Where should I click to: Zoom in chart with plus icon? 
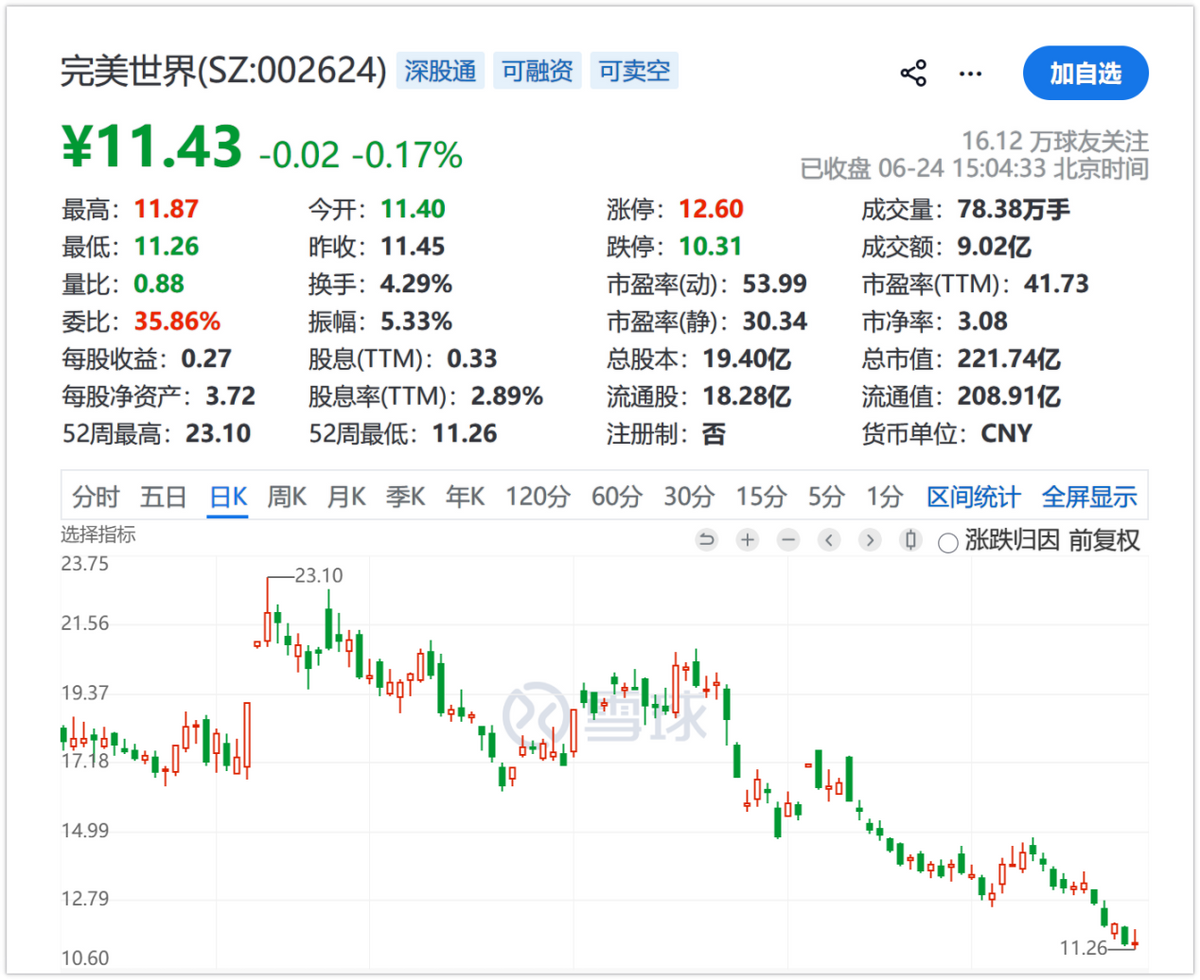pos(747,540)
